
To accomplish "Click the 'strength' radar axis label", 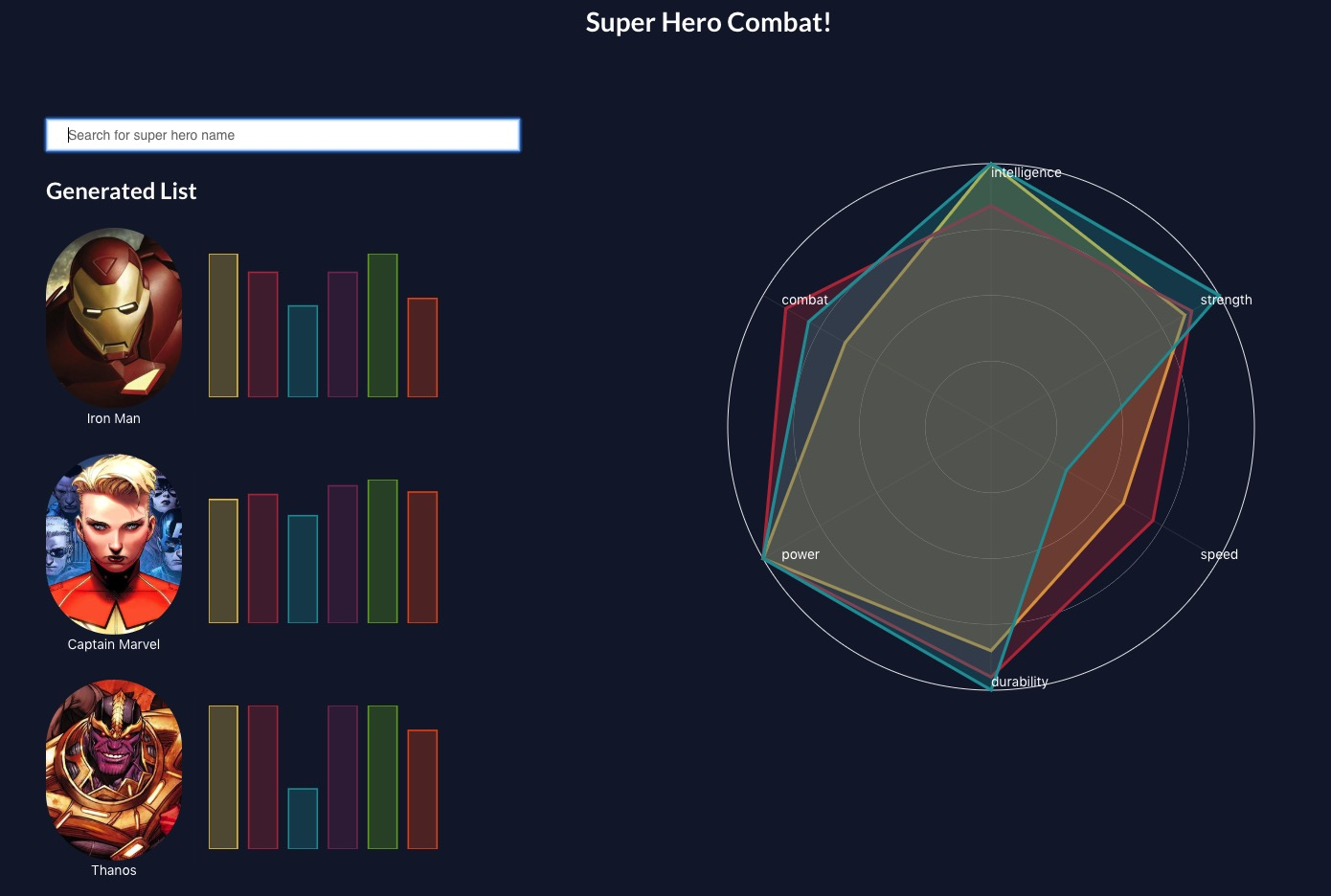I will (x=1227, y=300).
